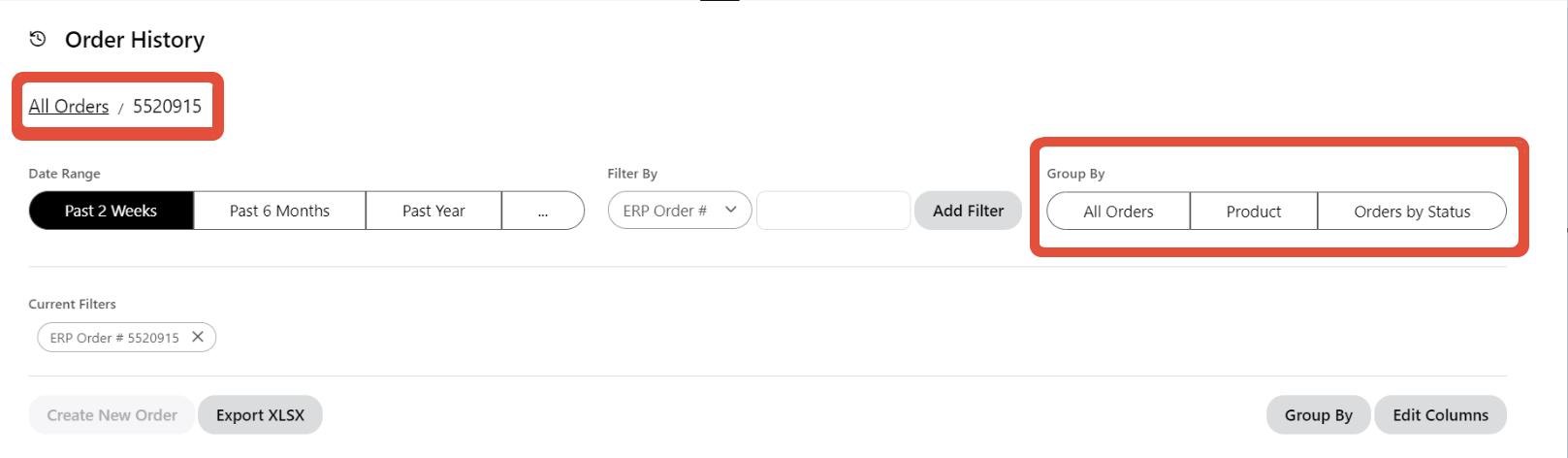The width and height of the screenshot is (1568, 458).
Task: Open the All Orders breadcrumb link
Action: tap(69, 106)
